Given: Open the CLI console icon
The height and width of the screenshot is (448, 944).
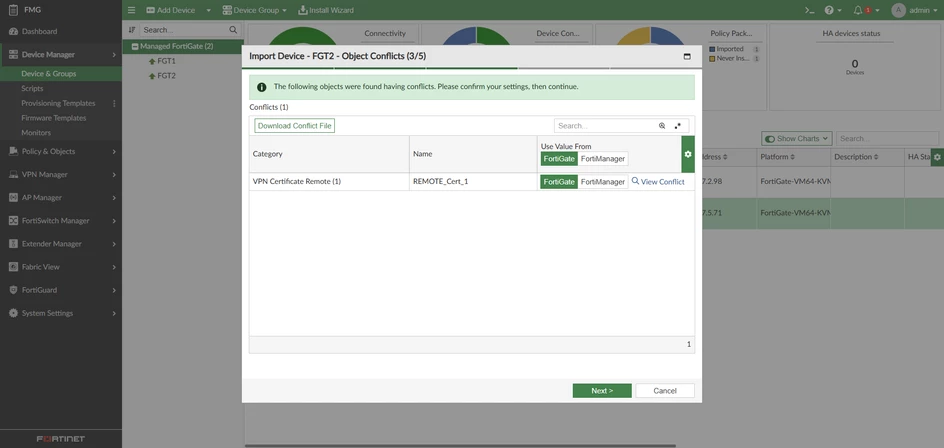Looking at the screenshot, I should click(810, 10).
